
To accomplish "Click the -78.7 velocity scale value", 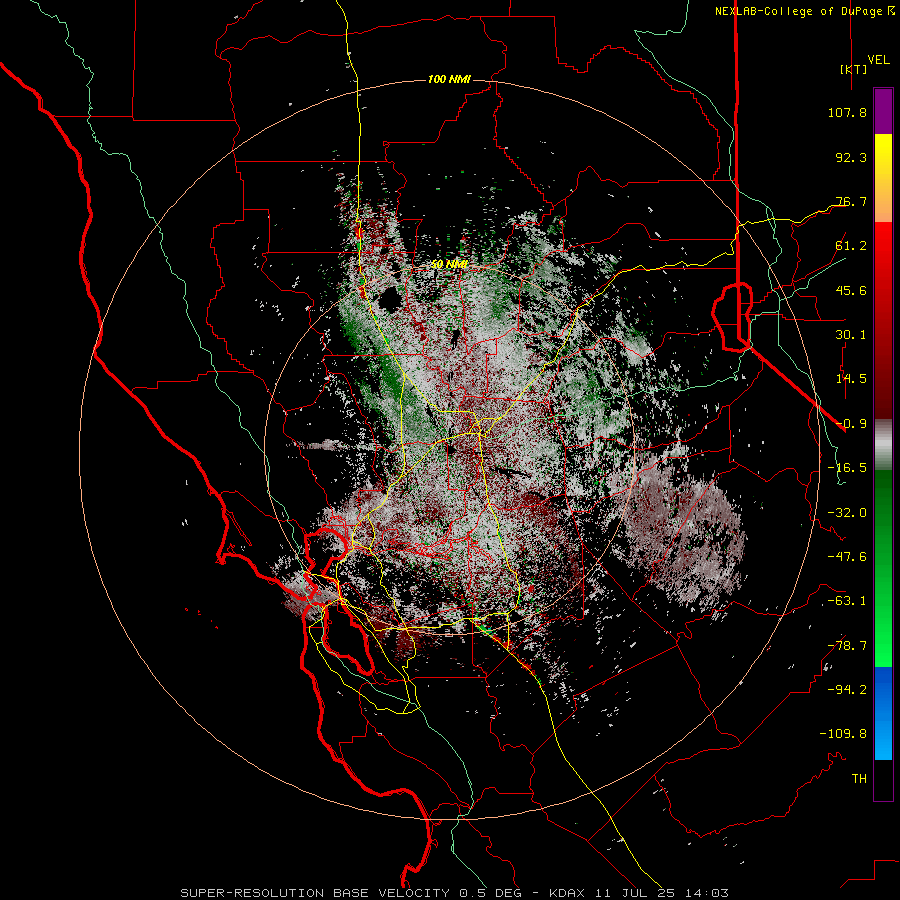I will pos(847,646).
